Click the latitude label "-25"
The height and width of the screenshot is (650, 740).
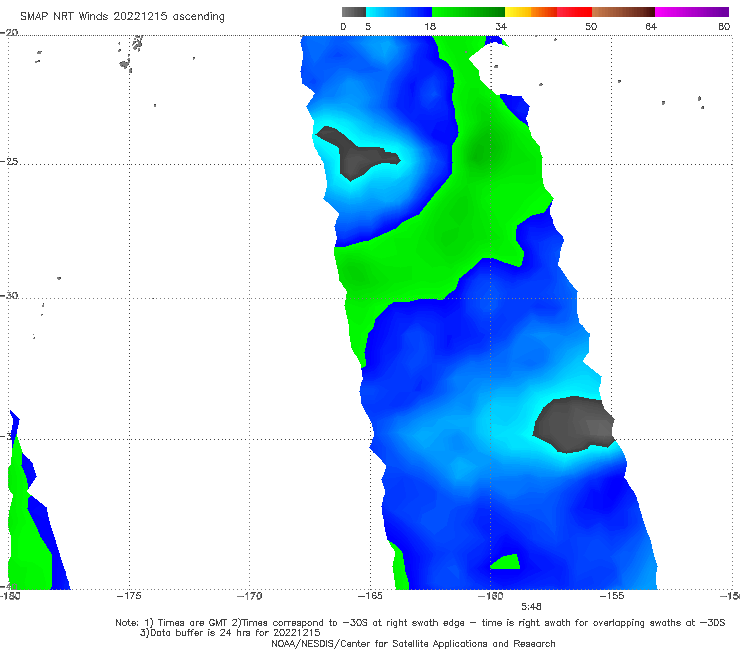[9, 161]
